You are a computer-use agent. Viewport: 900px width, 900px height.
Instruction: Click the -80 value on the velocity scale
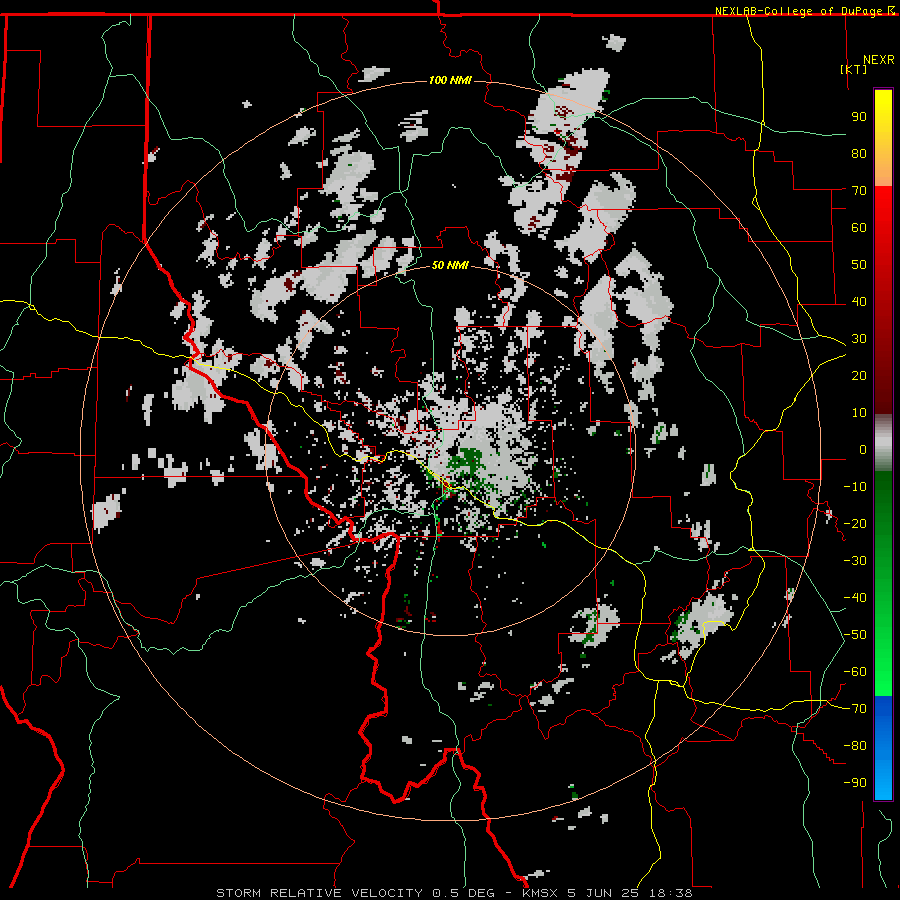point(855,746)
